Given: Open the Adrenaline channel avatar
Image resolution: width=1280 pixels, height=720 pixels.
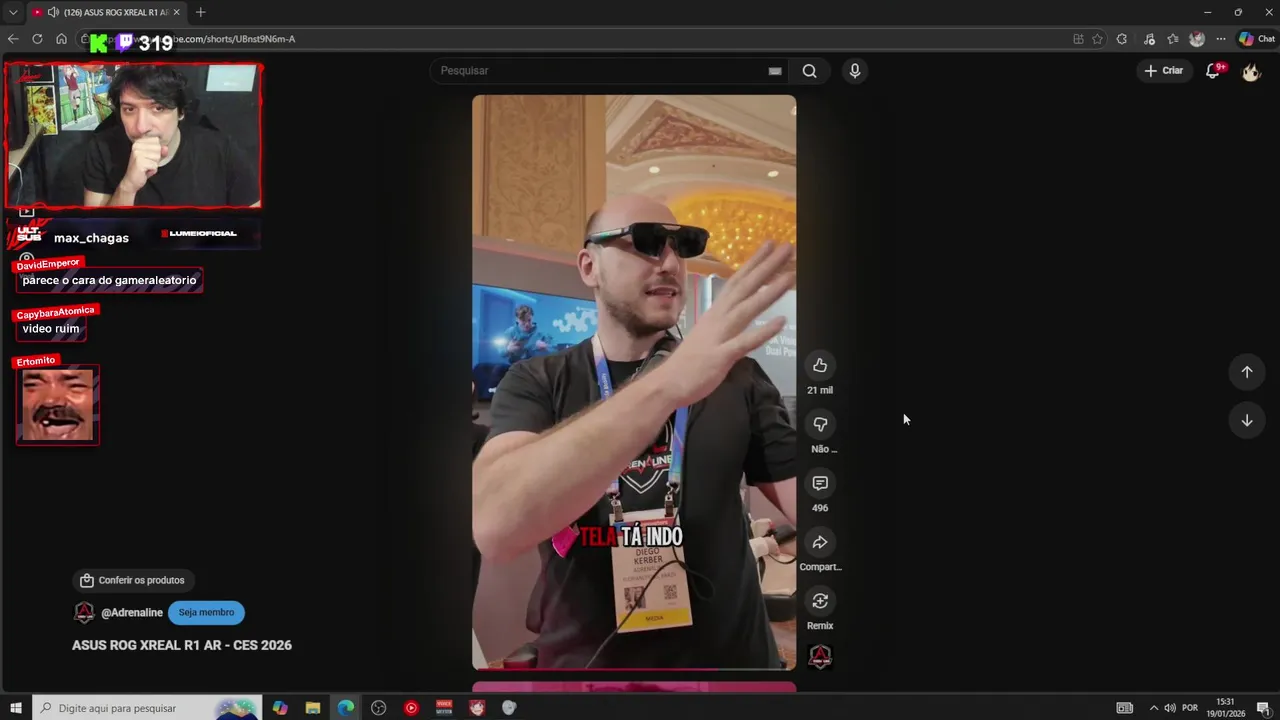Looking at the screenshot, I should 84,613.
